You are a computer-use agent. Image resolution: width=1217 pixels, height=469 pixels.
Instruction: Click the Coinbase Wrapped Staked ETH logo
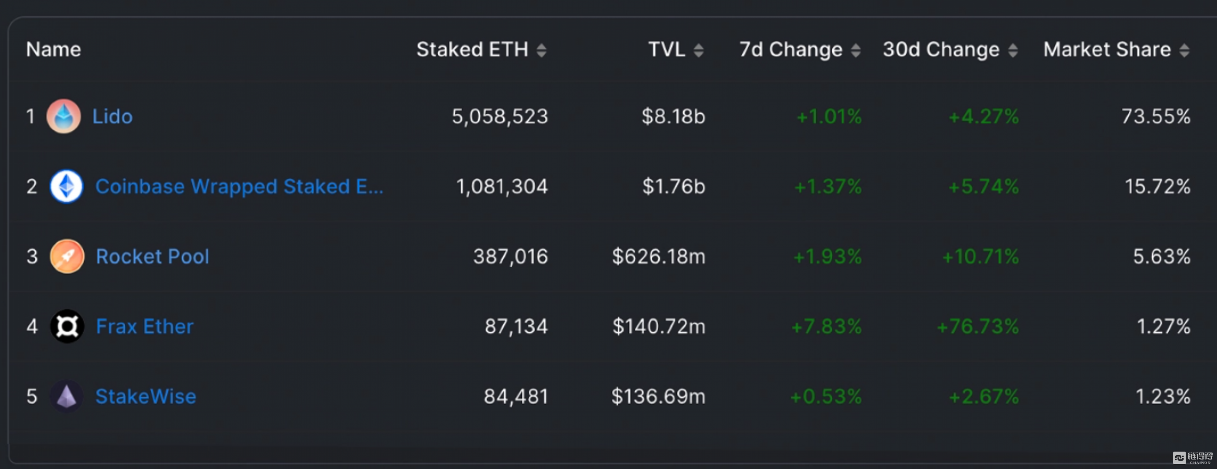(67, 187)
